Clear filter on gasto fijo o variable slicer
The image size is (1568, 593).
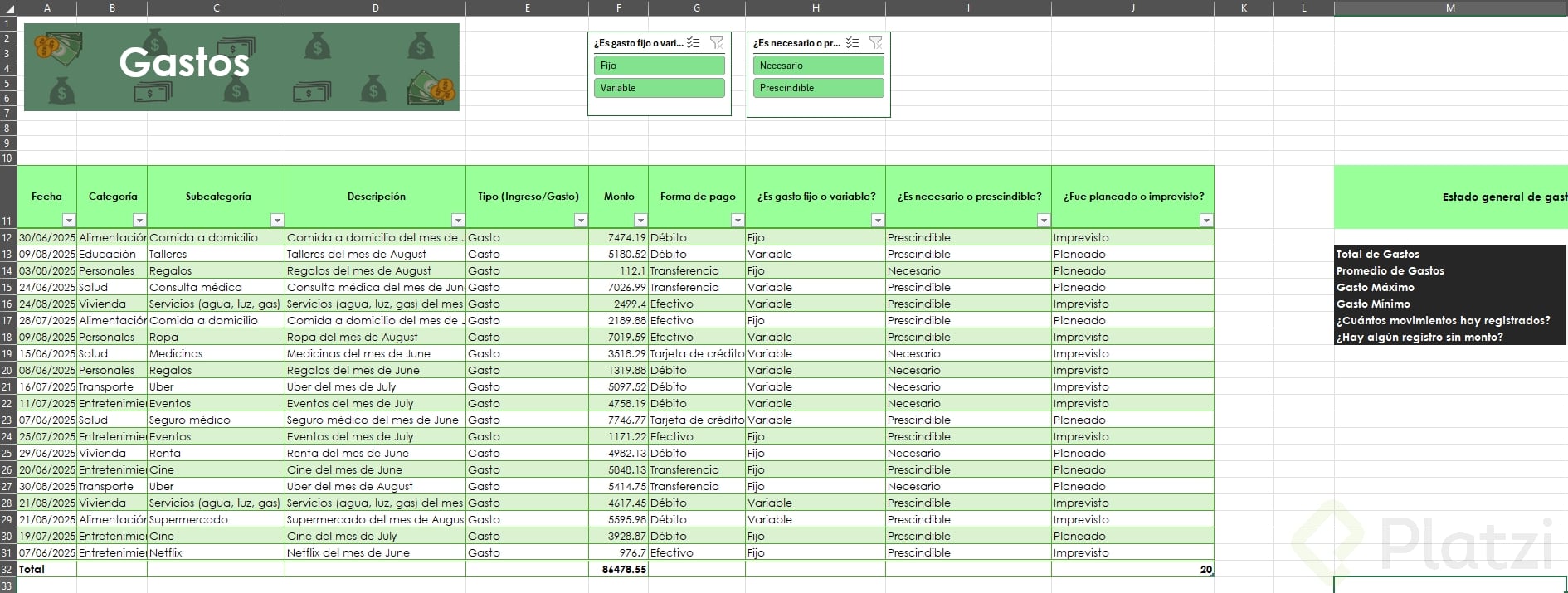716,43
